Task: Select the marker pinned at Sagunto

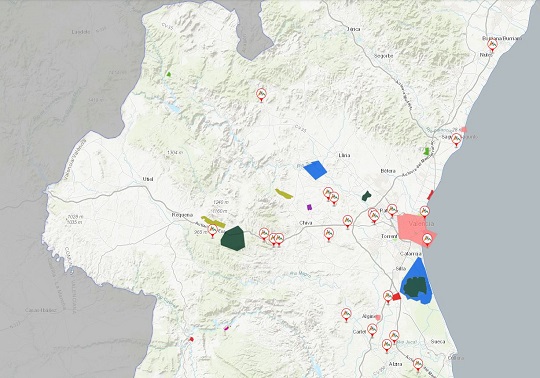Action: pos(456,139)
